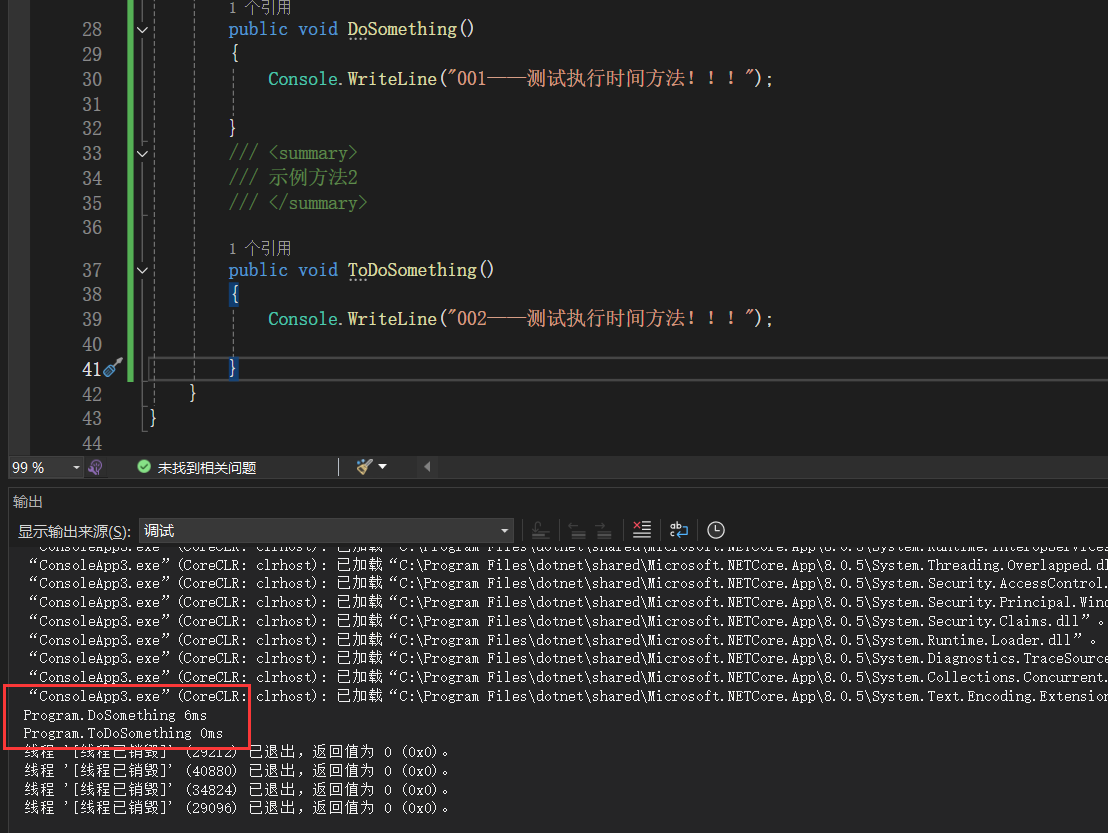Click the go to next message icon
The image size is (1108, 833).
pos(603,530)
